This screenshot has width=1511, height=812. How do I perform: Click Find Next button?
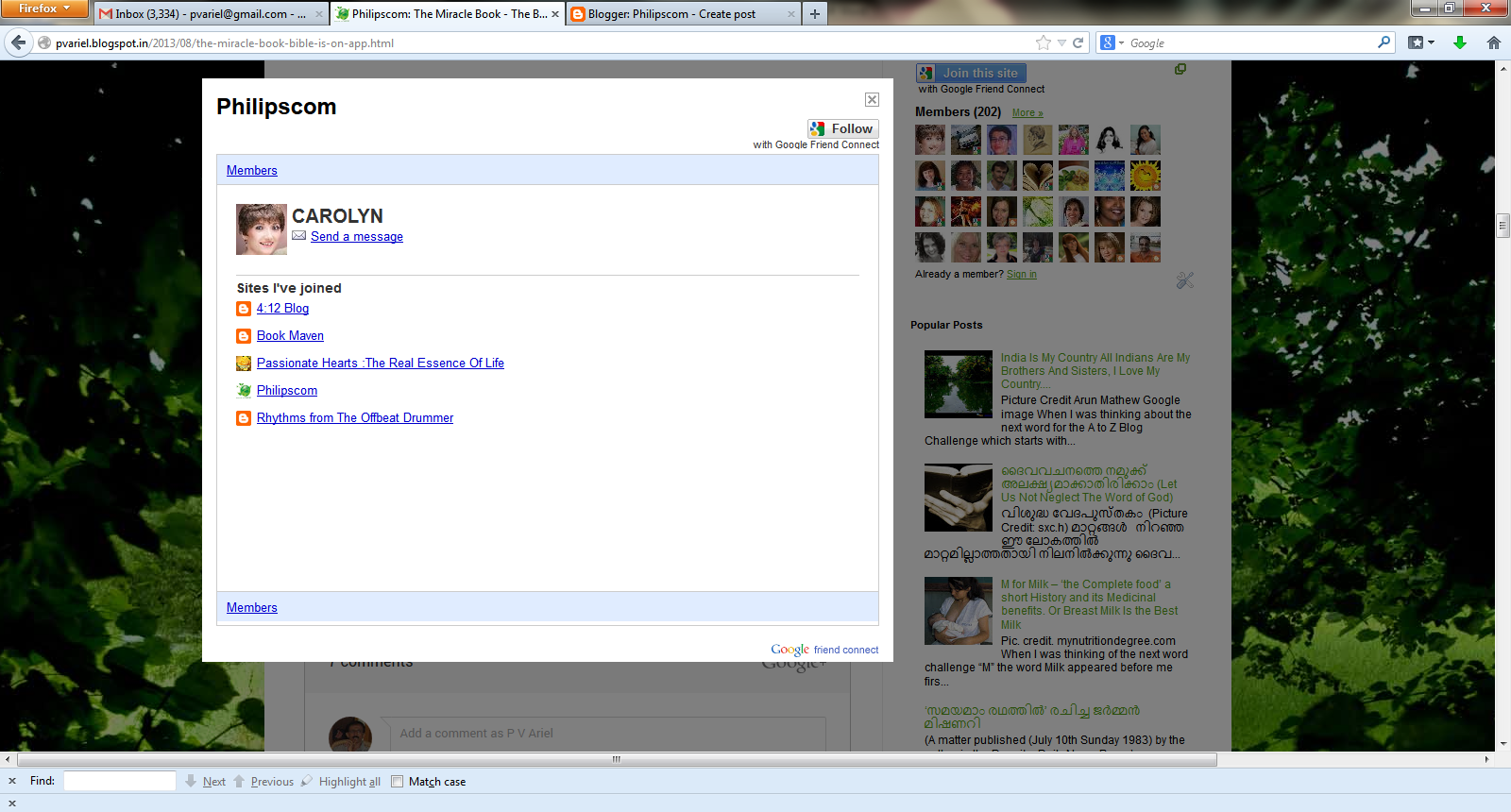point(206,782)
